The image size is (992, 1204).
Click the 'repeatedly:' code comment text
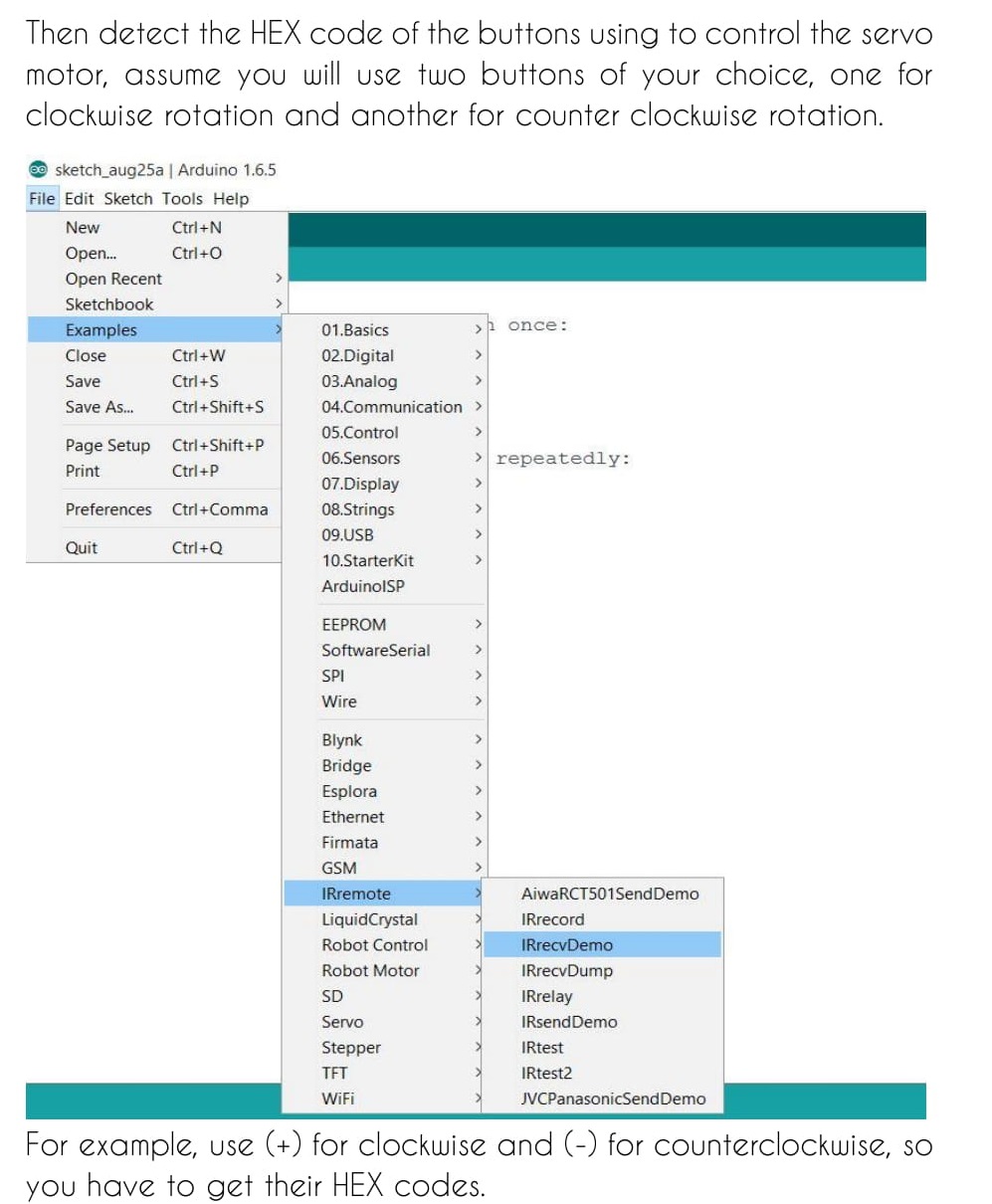563,459
